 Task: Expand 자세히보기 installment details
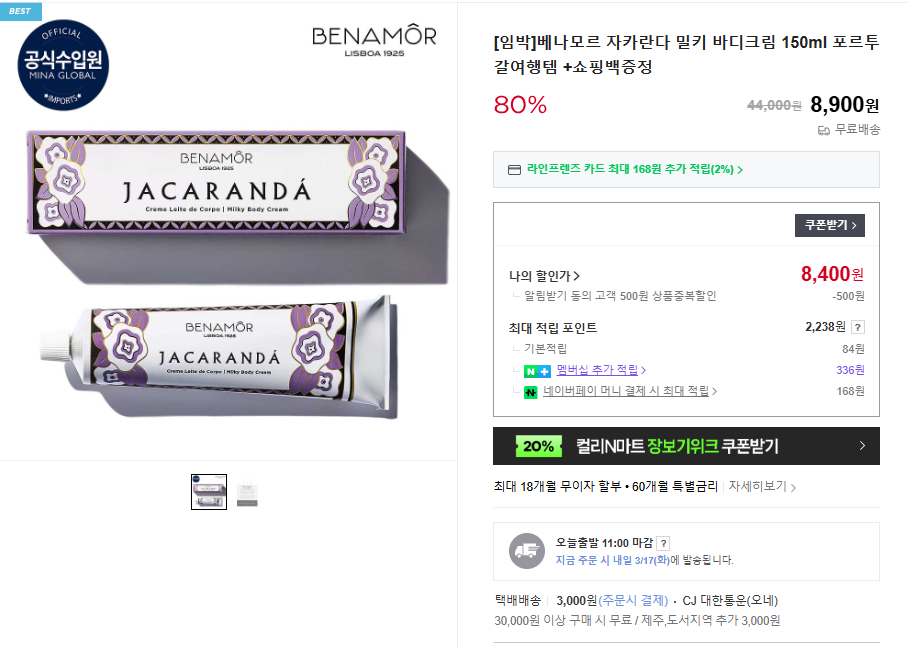762,487
